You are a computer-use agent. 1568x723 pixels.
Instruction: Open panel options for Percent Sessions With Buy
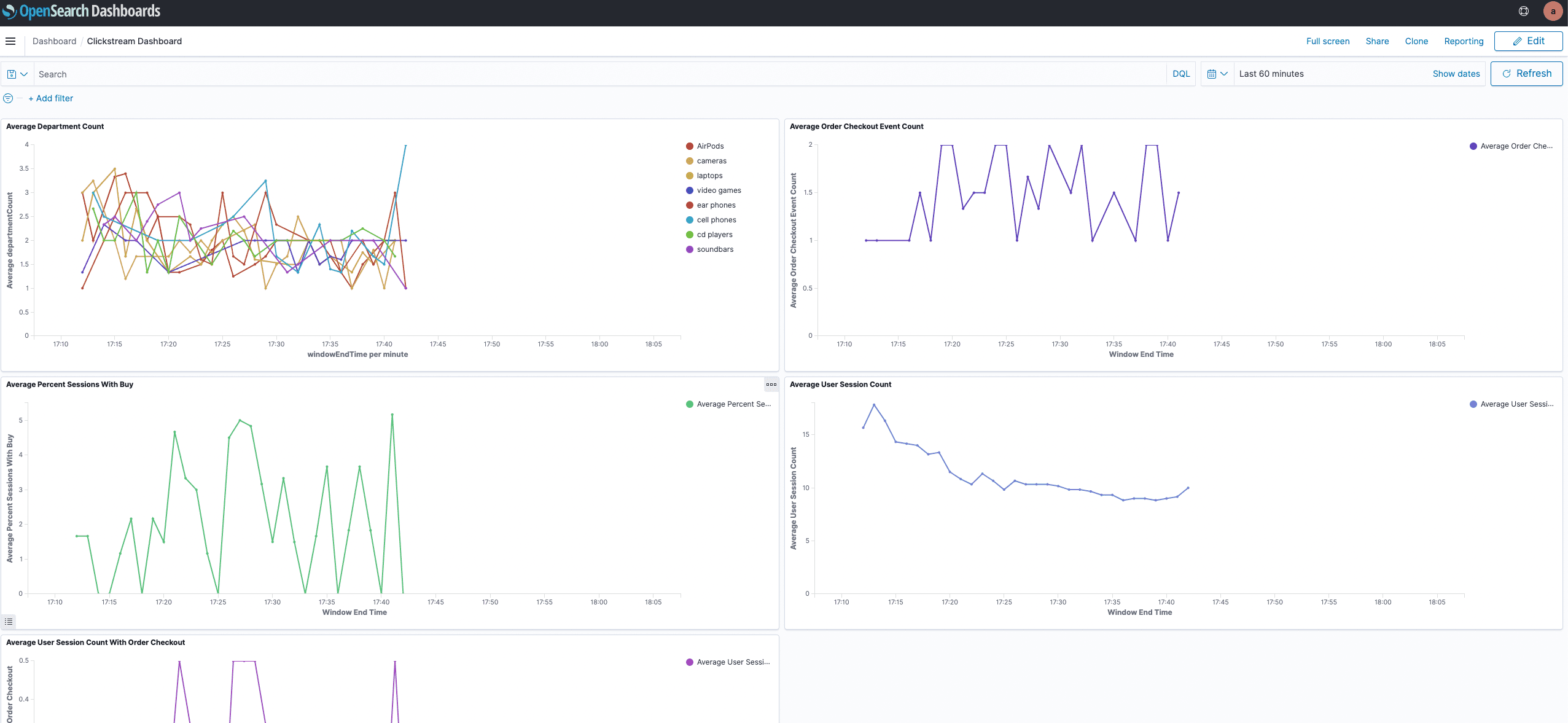(x=771, y=385)
